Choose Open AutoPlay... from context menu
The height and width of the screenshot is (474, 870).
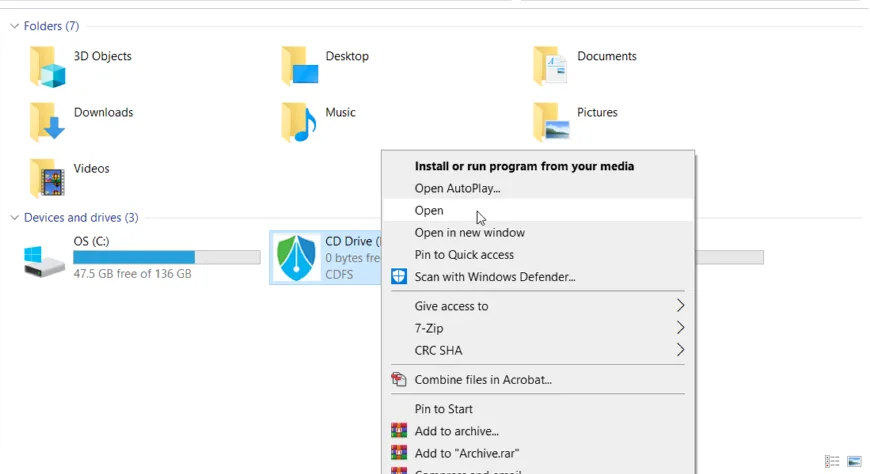(x=538, y=188)
